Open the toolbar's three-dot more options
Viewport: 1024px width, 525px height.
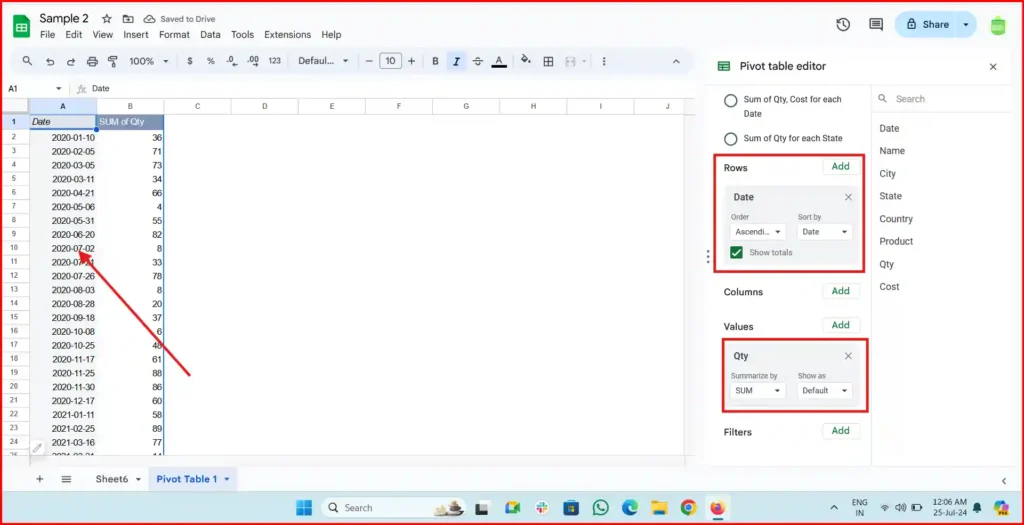coord(604,61)
